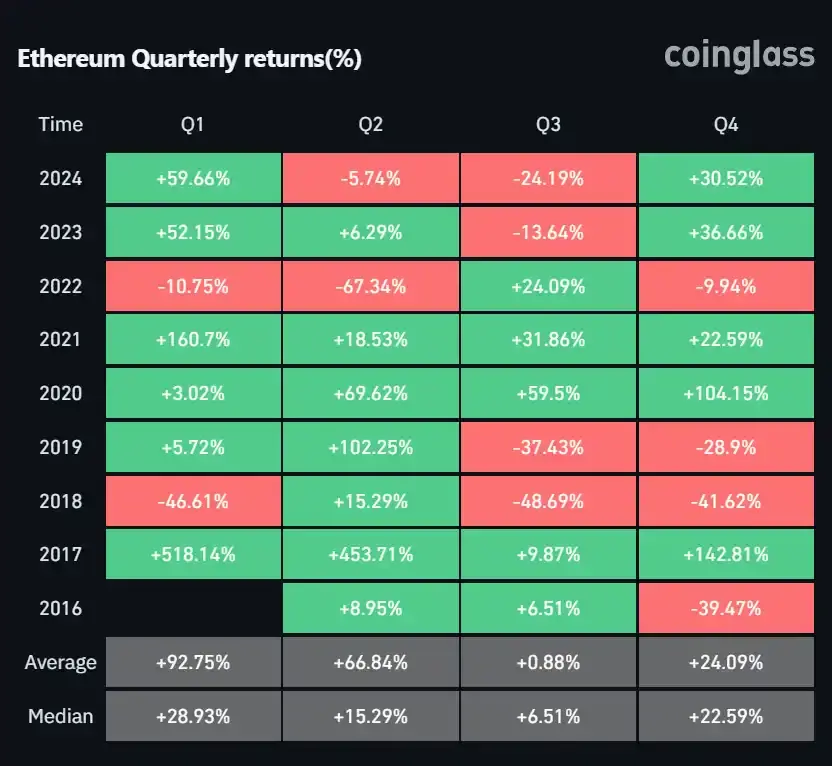Select the 2022 Q2 -67.34% cell
Image resolution: width=832 pixels, height=766 pixels.
(x=370, y=287)
